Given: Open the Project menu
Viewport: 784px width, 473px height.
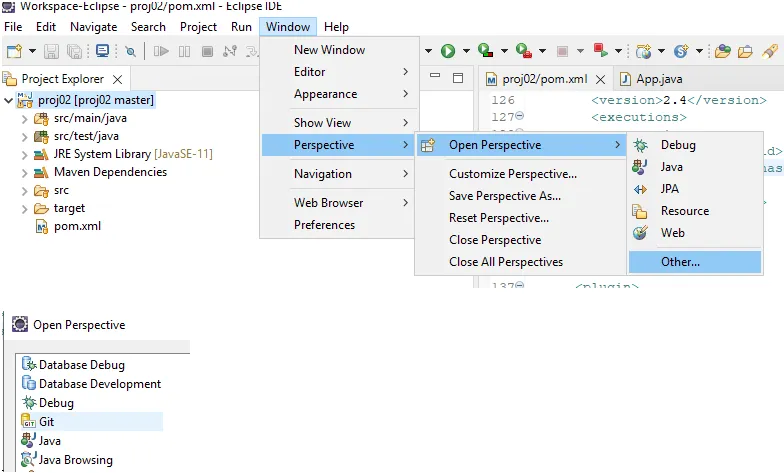Looking at the screenshot, I should [198, 27].
